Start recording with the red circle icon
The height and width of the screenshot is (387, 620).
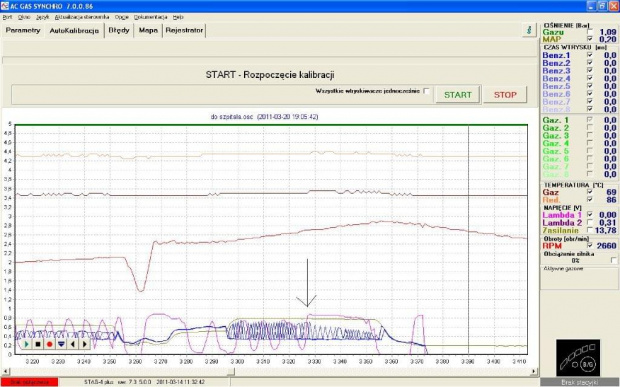point(49,344)
